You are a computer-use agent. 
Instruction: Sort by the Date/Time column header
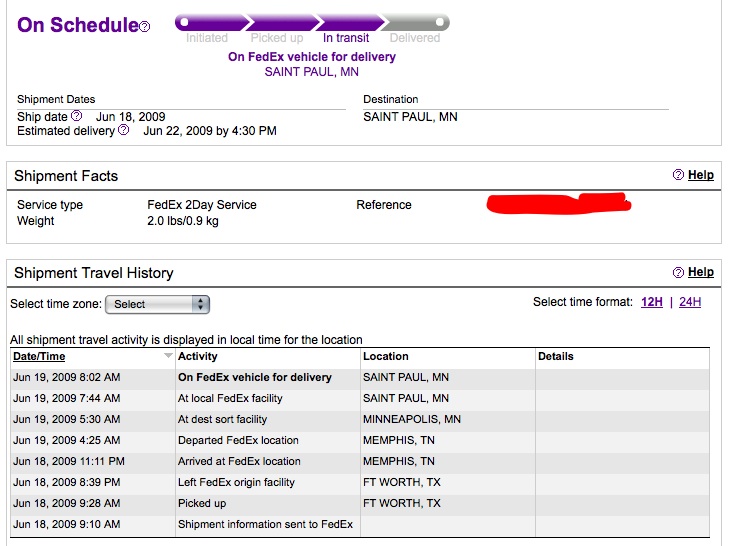39,356
